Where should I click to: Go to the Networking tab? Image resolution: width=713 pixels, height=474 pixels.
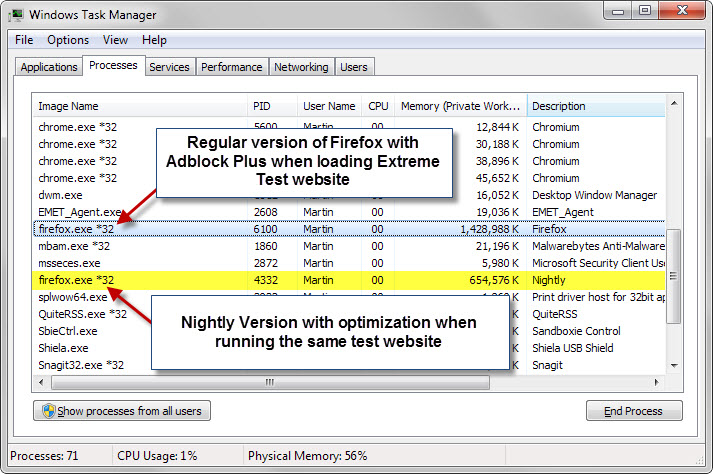tap(301, 67)
